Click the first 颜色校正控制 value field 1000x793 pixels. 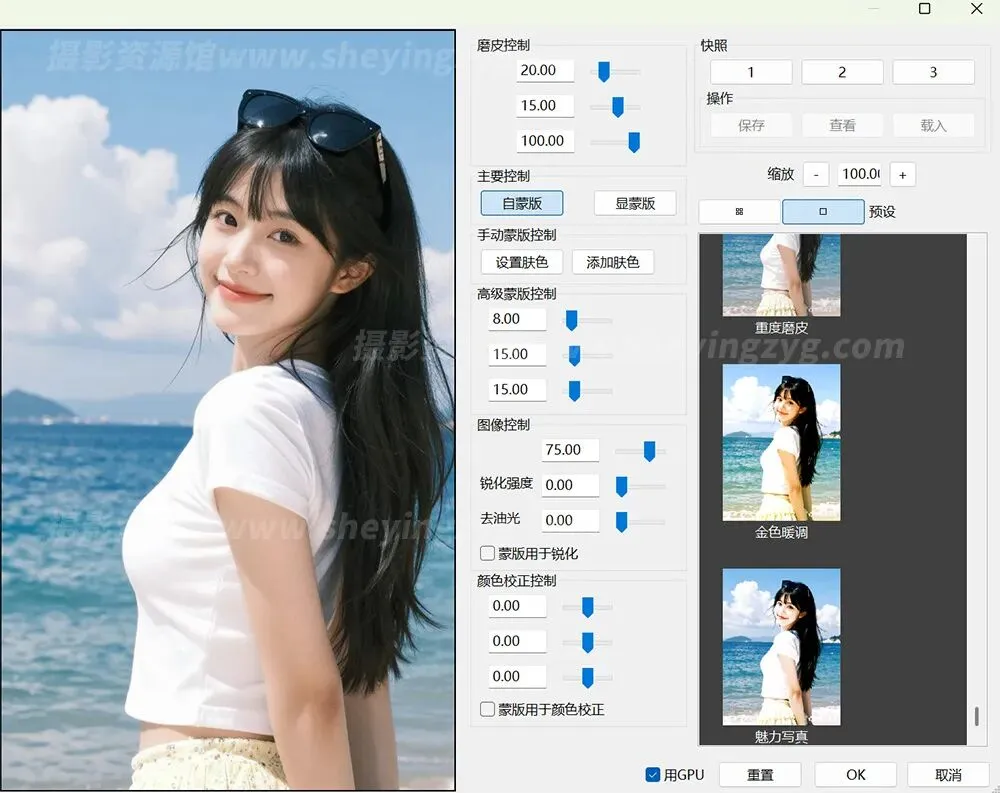click(517, 605)
